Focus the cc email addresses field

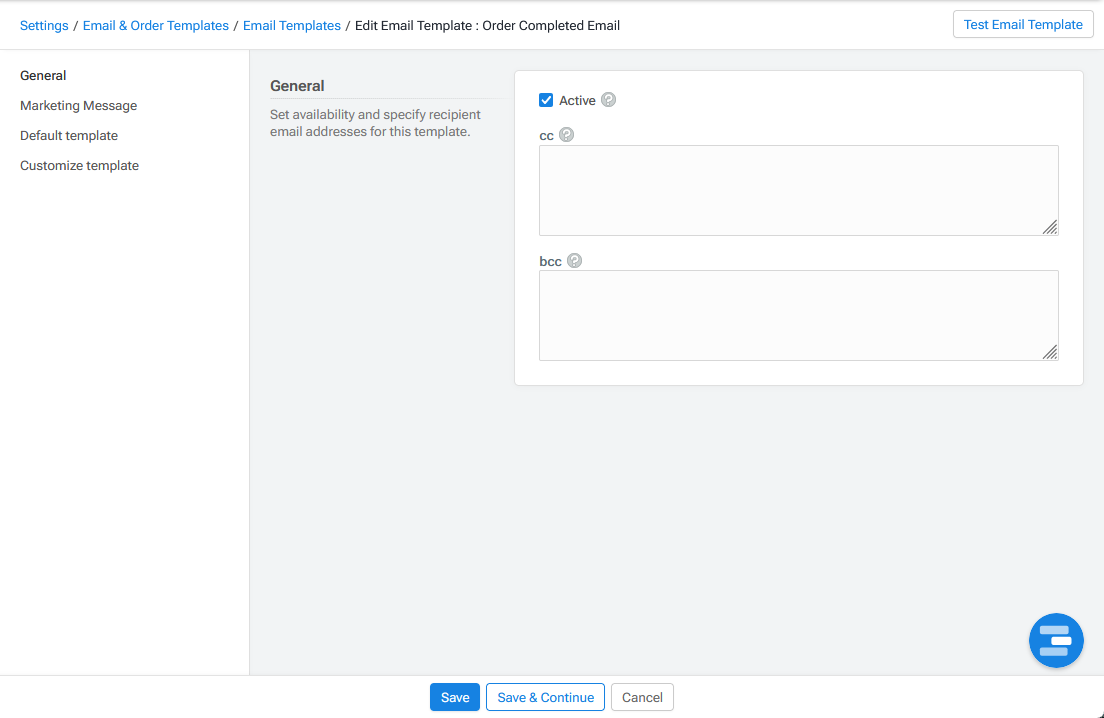coord(798,191)
